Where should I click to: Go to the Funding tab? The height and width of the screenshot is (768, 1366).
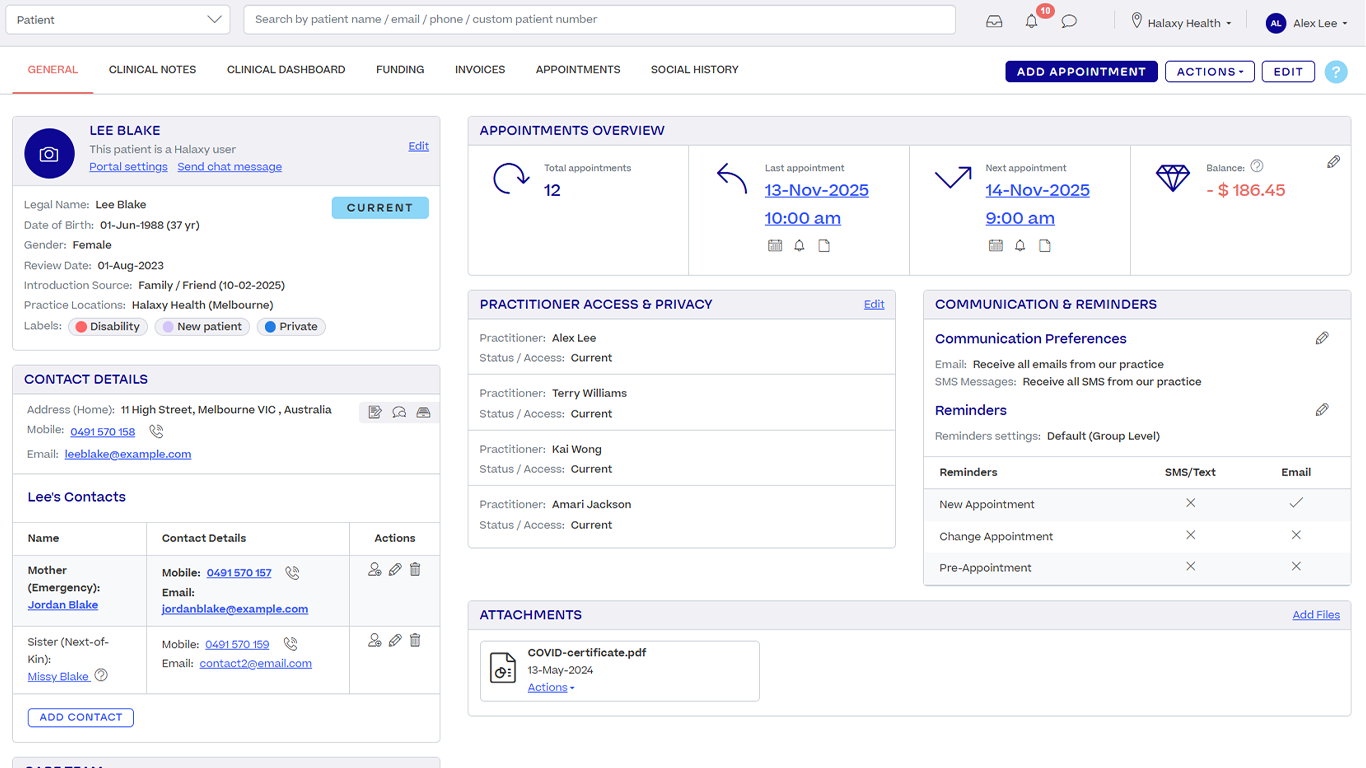point(400,70)
